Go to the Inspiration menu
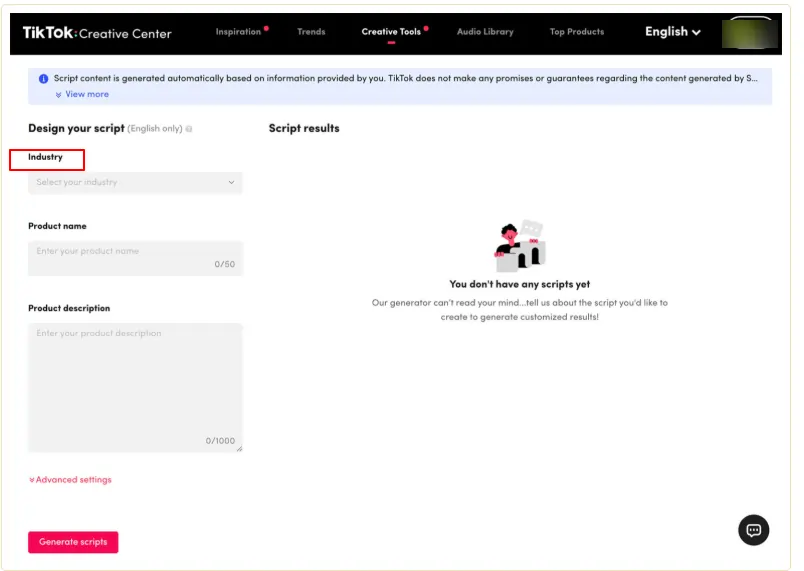Screen dimensions: 804x571 [x=238, y=32]
